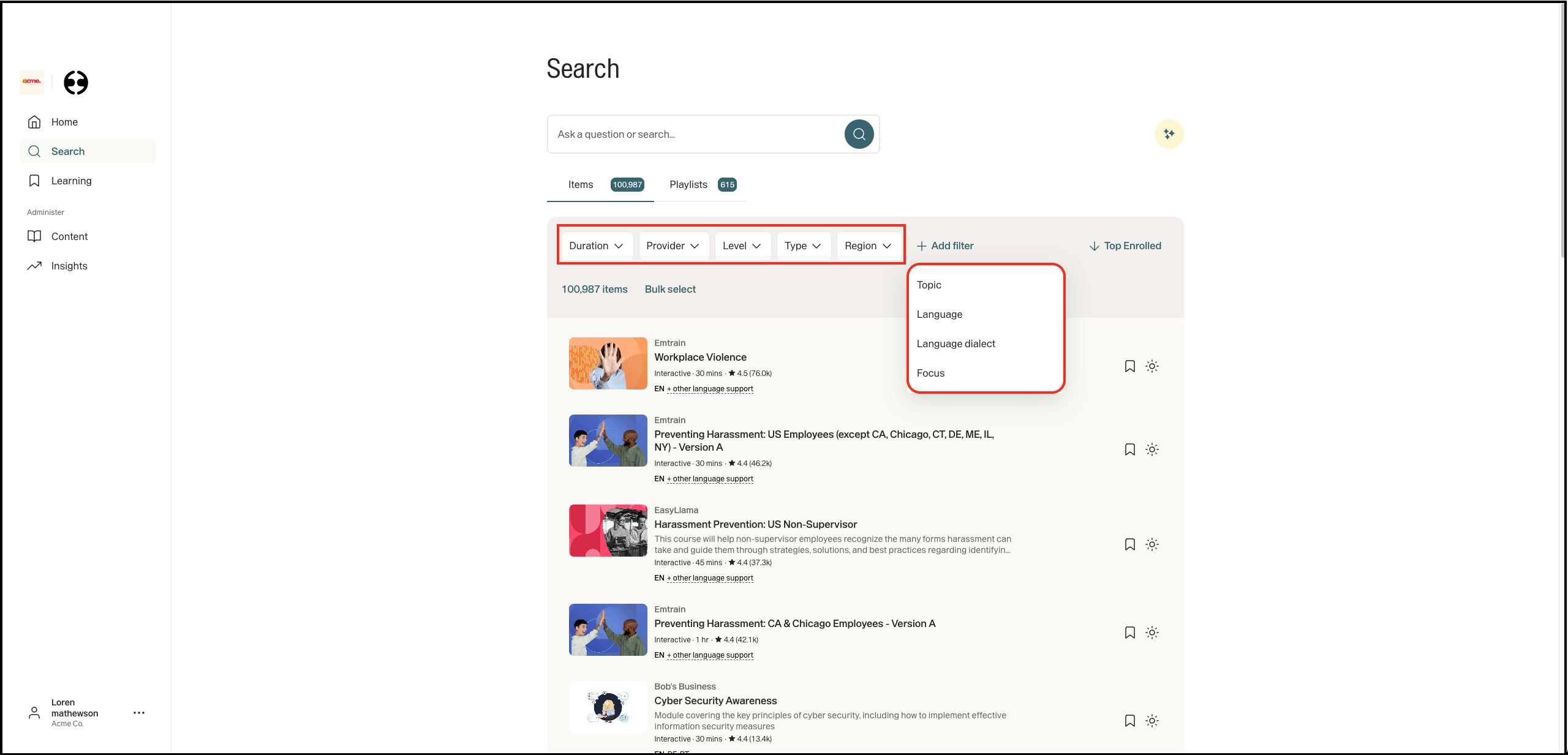This screenshot has height=755, width=1568.
Task: Choose Language dialect from filter menu
Action: 956,344
